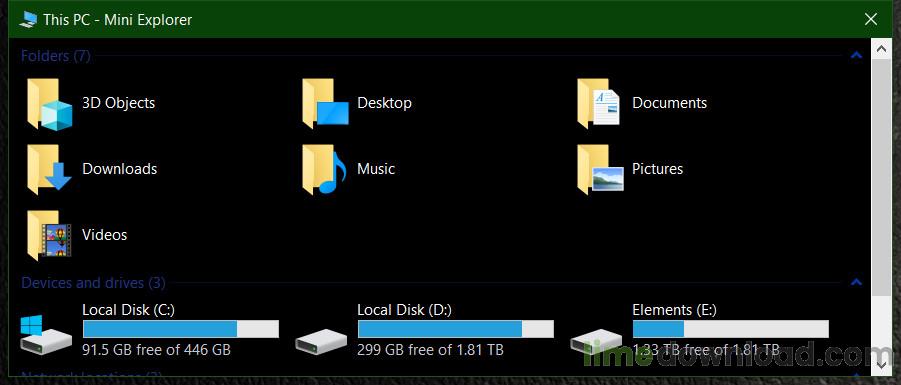Select the Music folder icon
The width and height of the screenshot is (901, 385).
coord(325,170)
